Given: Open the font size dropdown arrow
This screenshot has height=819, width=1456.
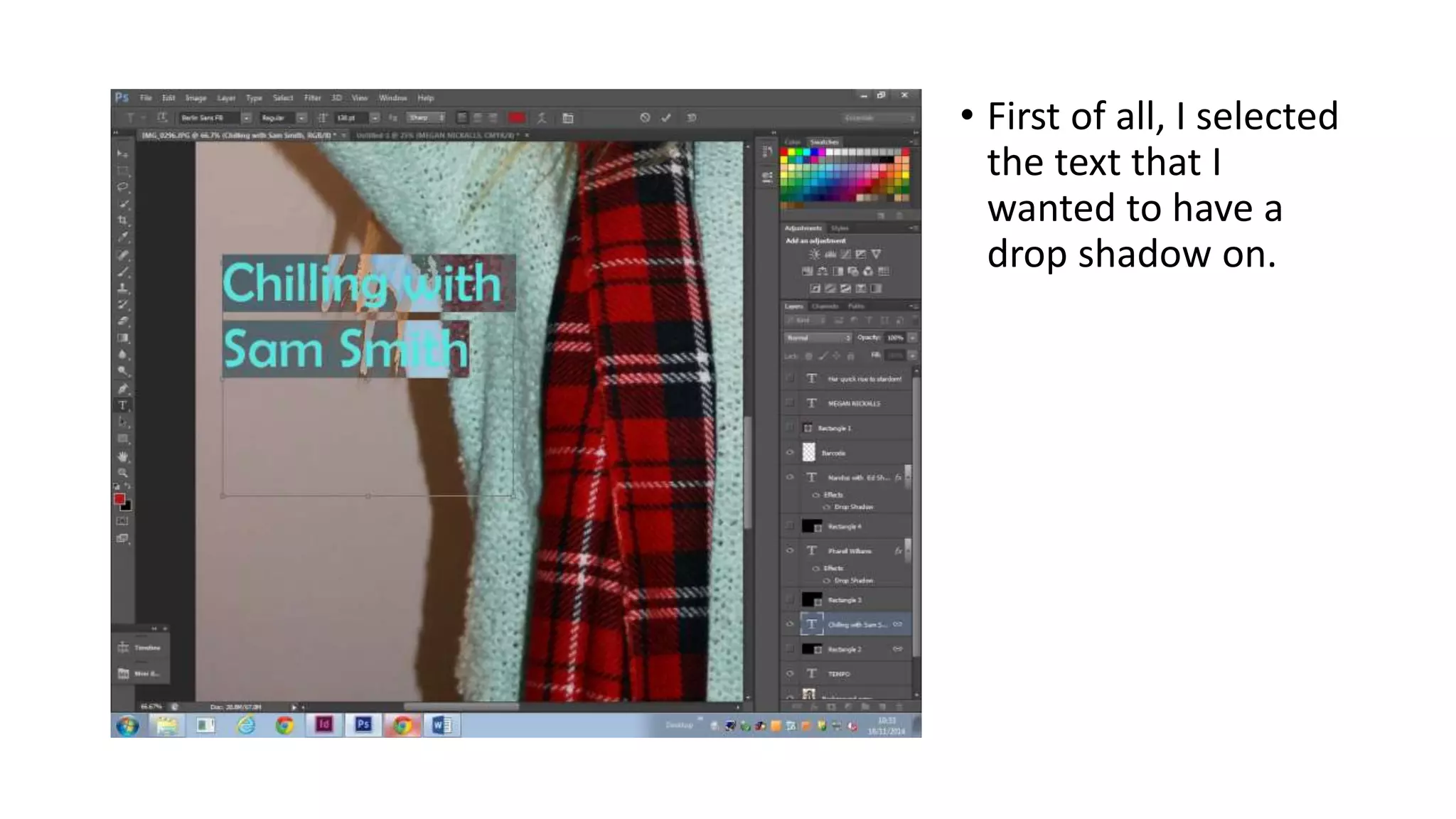Looking at the screenshot, I should point(375,118).
